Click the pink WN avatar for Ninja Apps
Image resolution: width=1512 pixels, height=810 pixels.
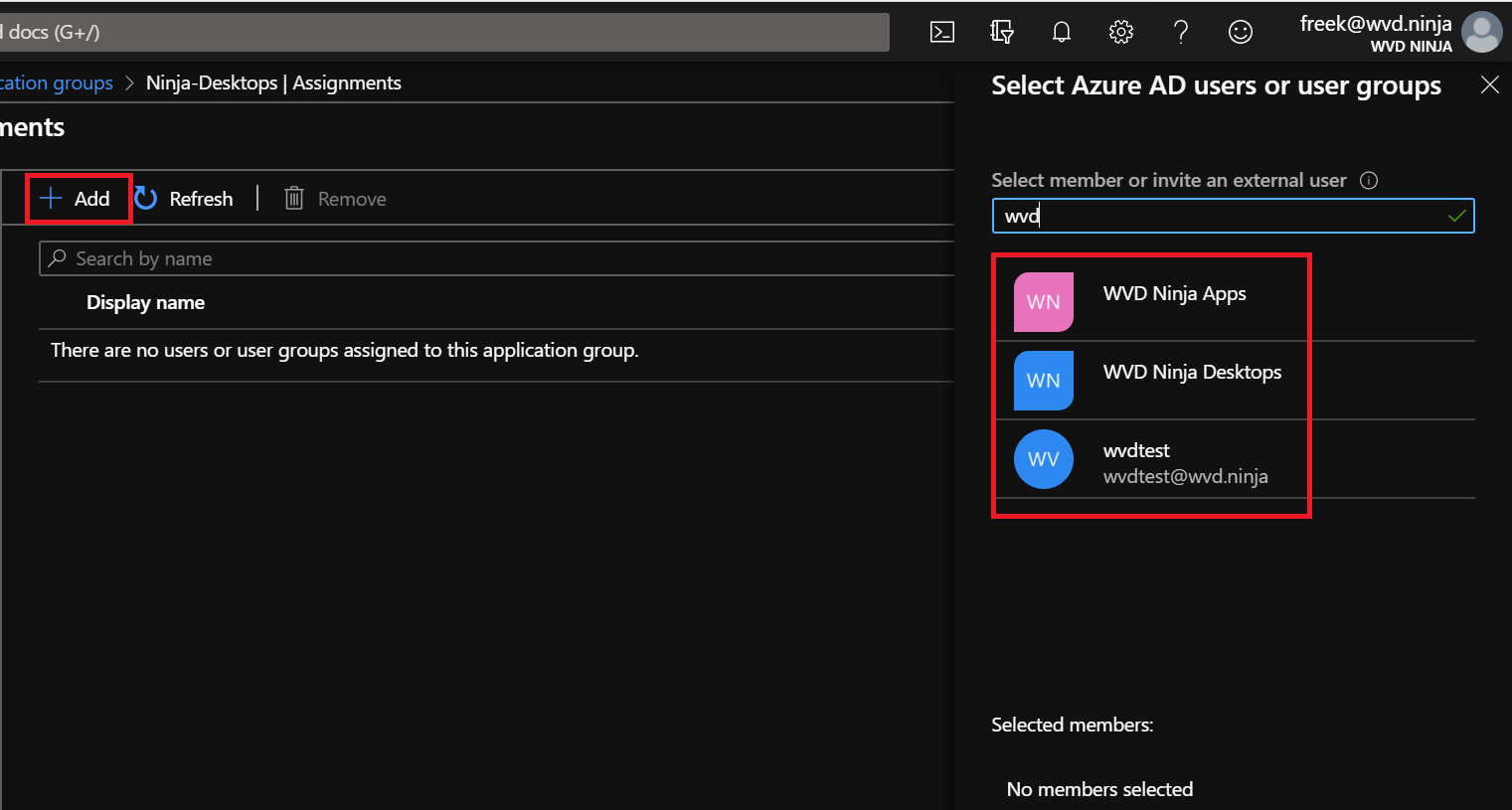1043,301
